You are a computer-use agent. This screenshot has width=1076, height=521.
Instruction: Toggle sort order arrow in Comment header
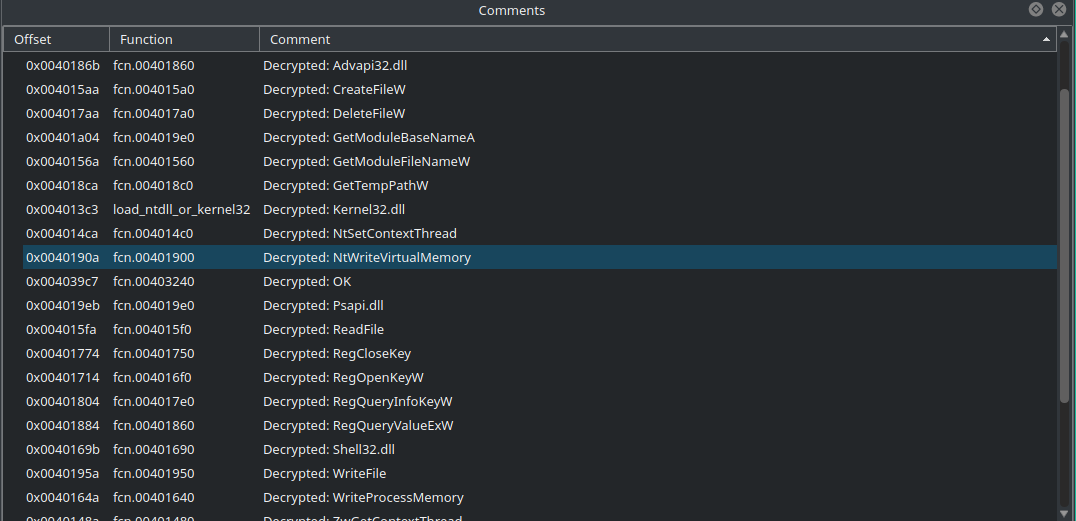coord(1046,40)
